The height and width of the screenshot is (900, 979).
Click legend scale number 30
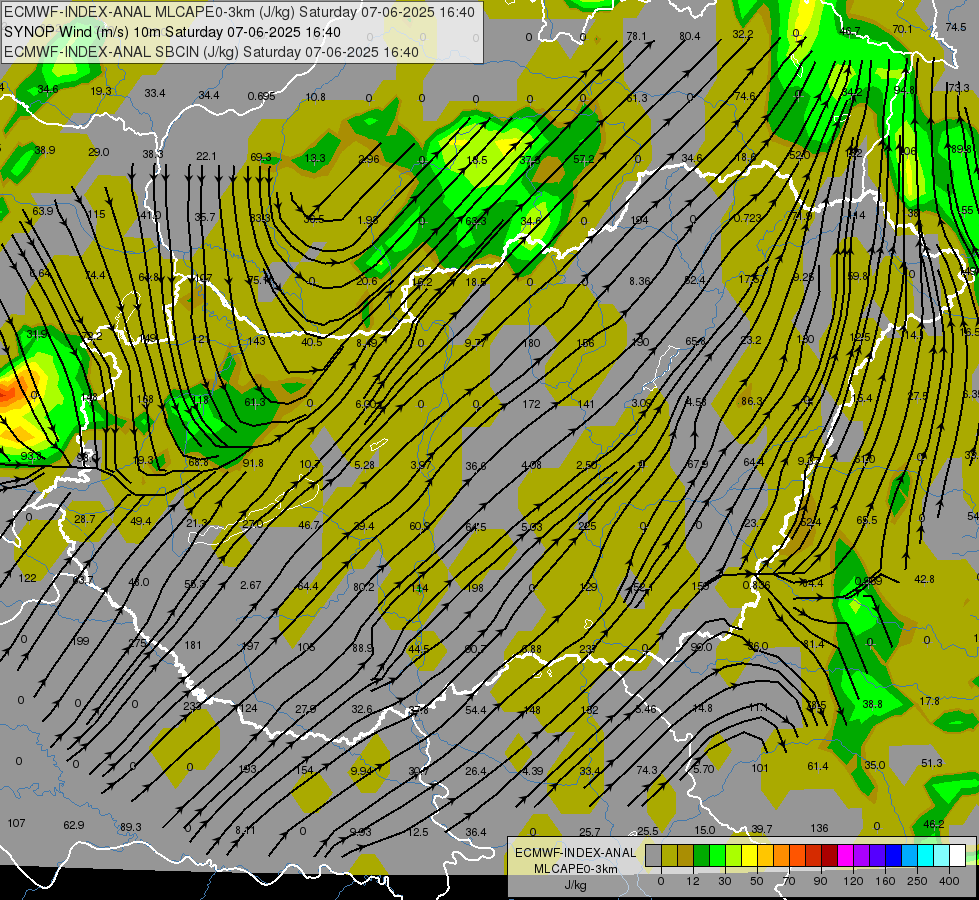pos(725,881)
